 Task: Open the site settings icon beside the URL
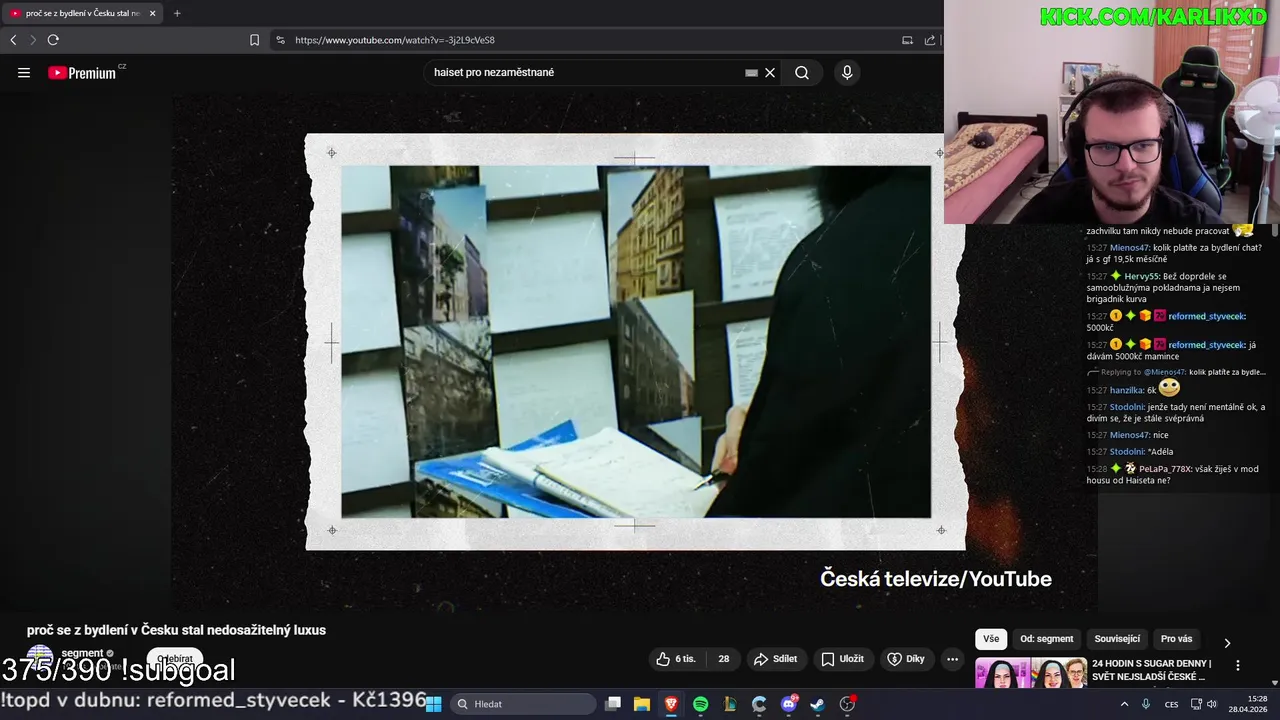280,40
